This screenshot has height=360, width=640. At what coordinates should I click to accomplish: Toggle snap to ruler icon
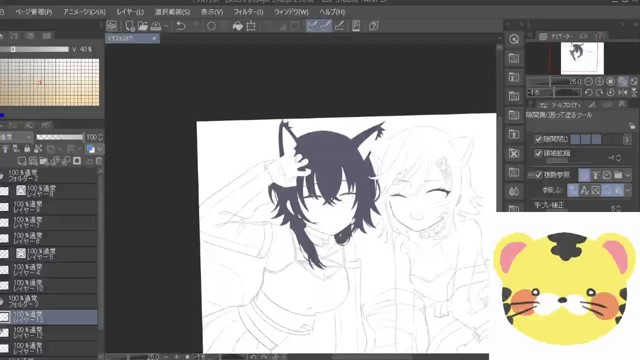point(312,26)
